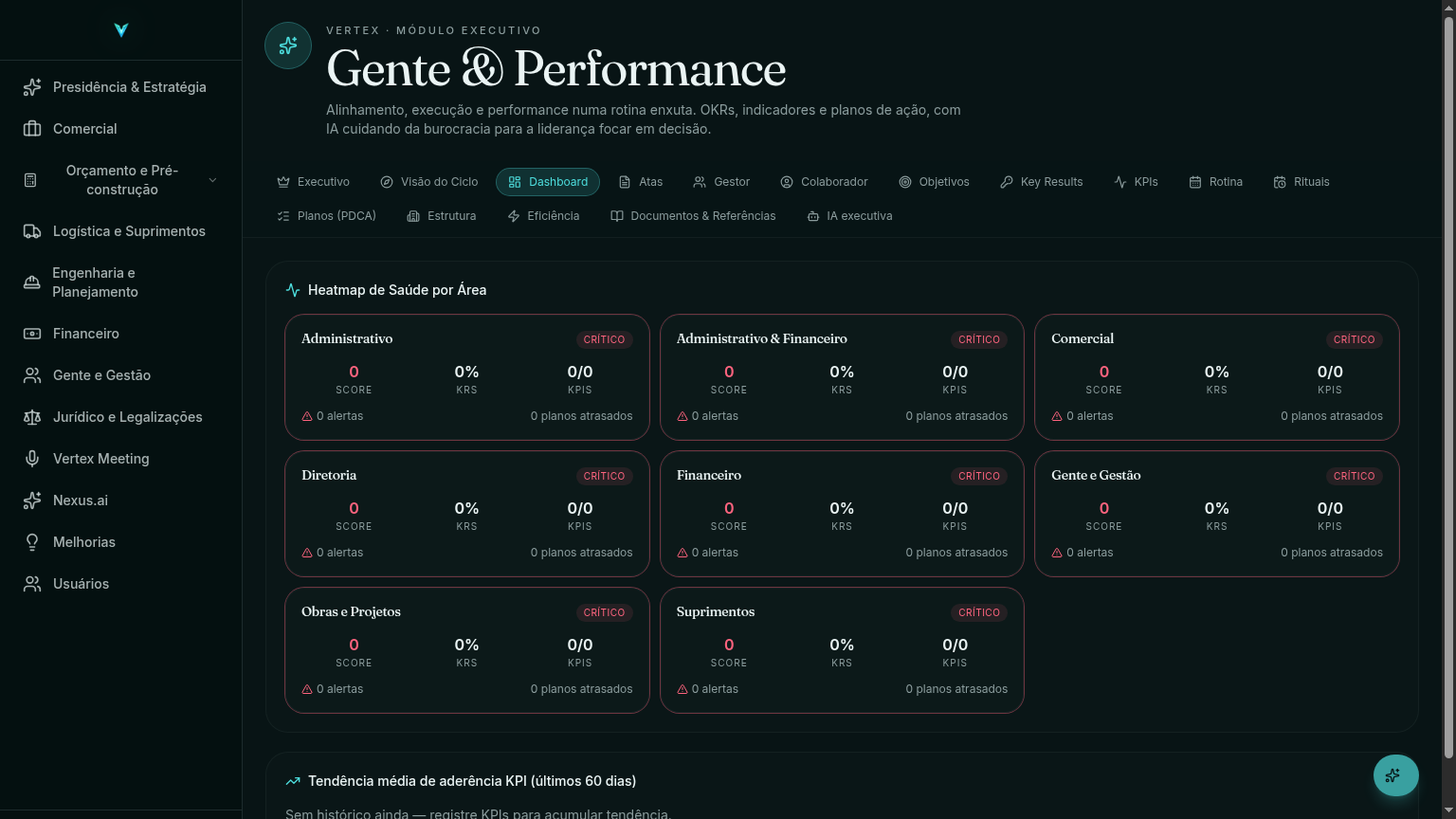Navigate to Comercial in the sidebar
The height and width of the screenshot is (819, 1456).
pyautogui.click(x=121, y=129)
